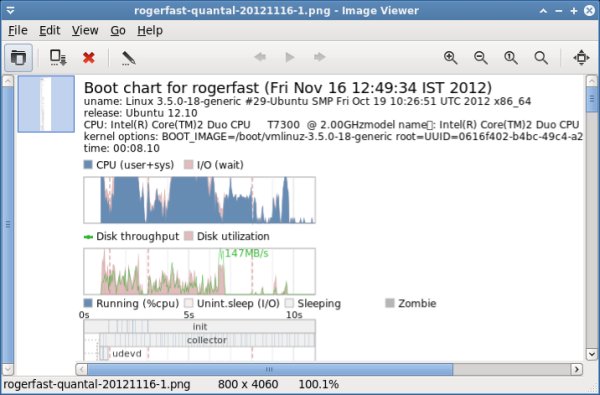Click the I/O (wait) legend swatch

click(188, 165)
